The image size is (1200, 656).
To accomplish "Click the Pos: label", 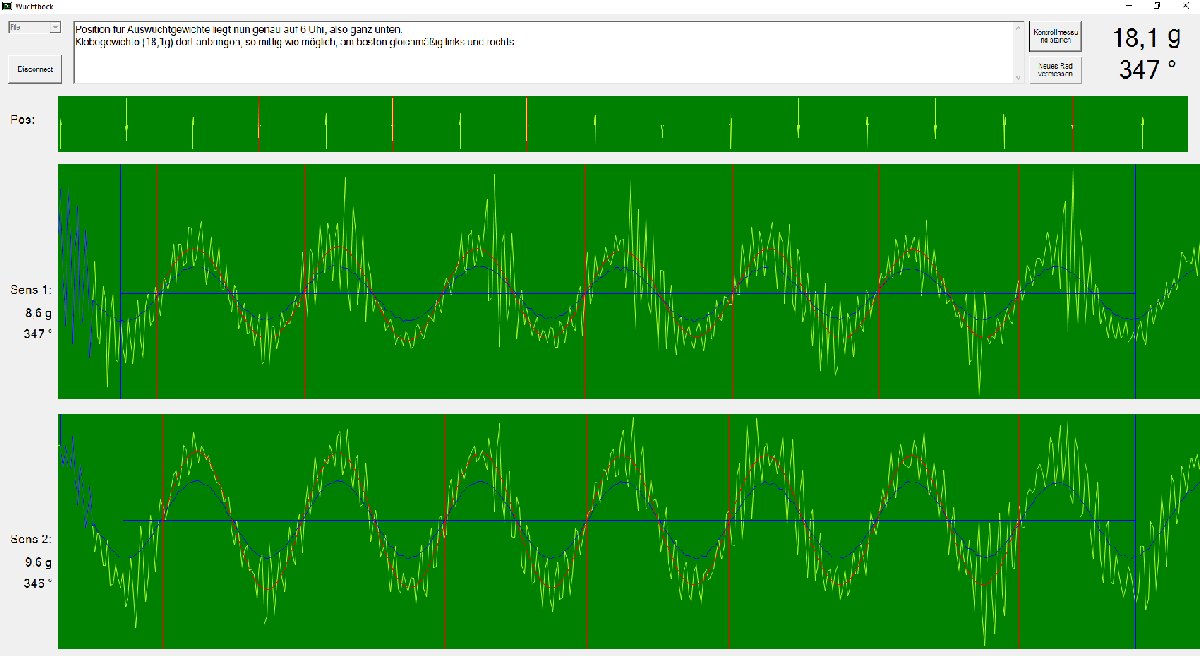I will pyautogui.click(x=23, y=120).
